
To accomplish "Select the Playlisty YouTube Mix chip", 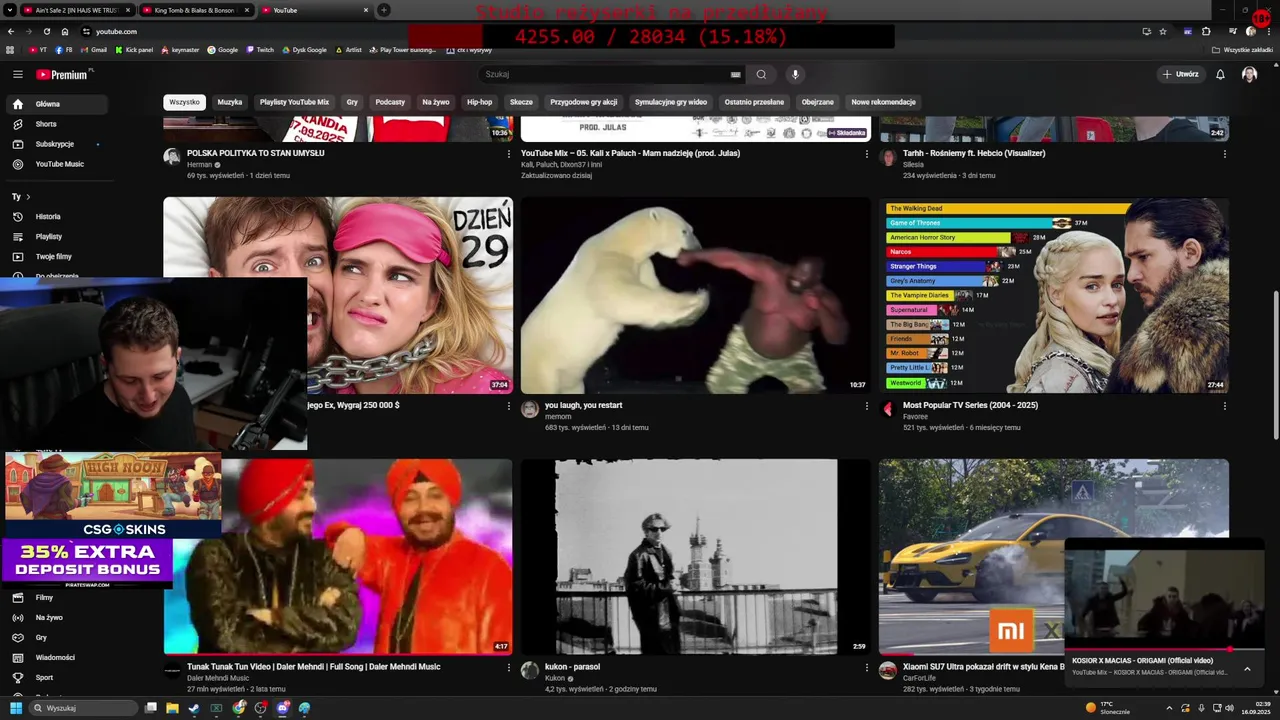I will 294,102.
